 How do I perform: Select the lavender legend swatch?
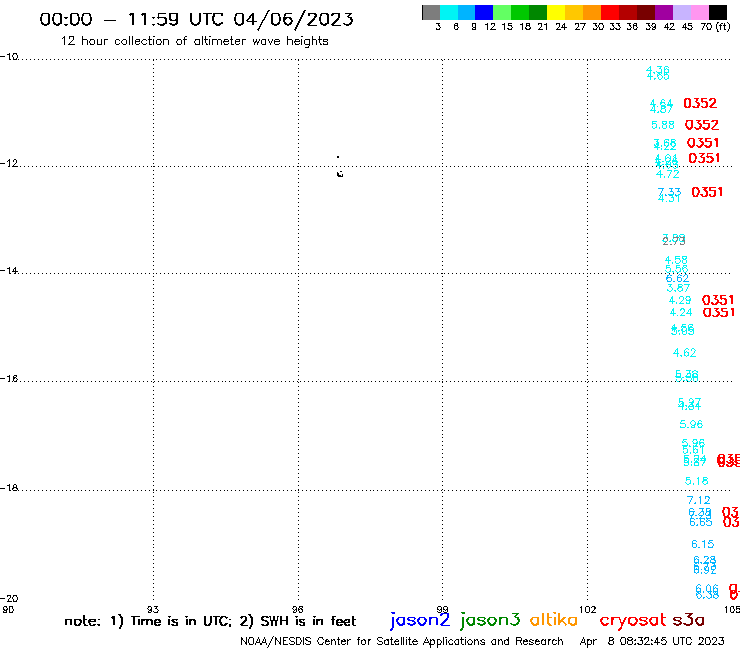[681, 12]
